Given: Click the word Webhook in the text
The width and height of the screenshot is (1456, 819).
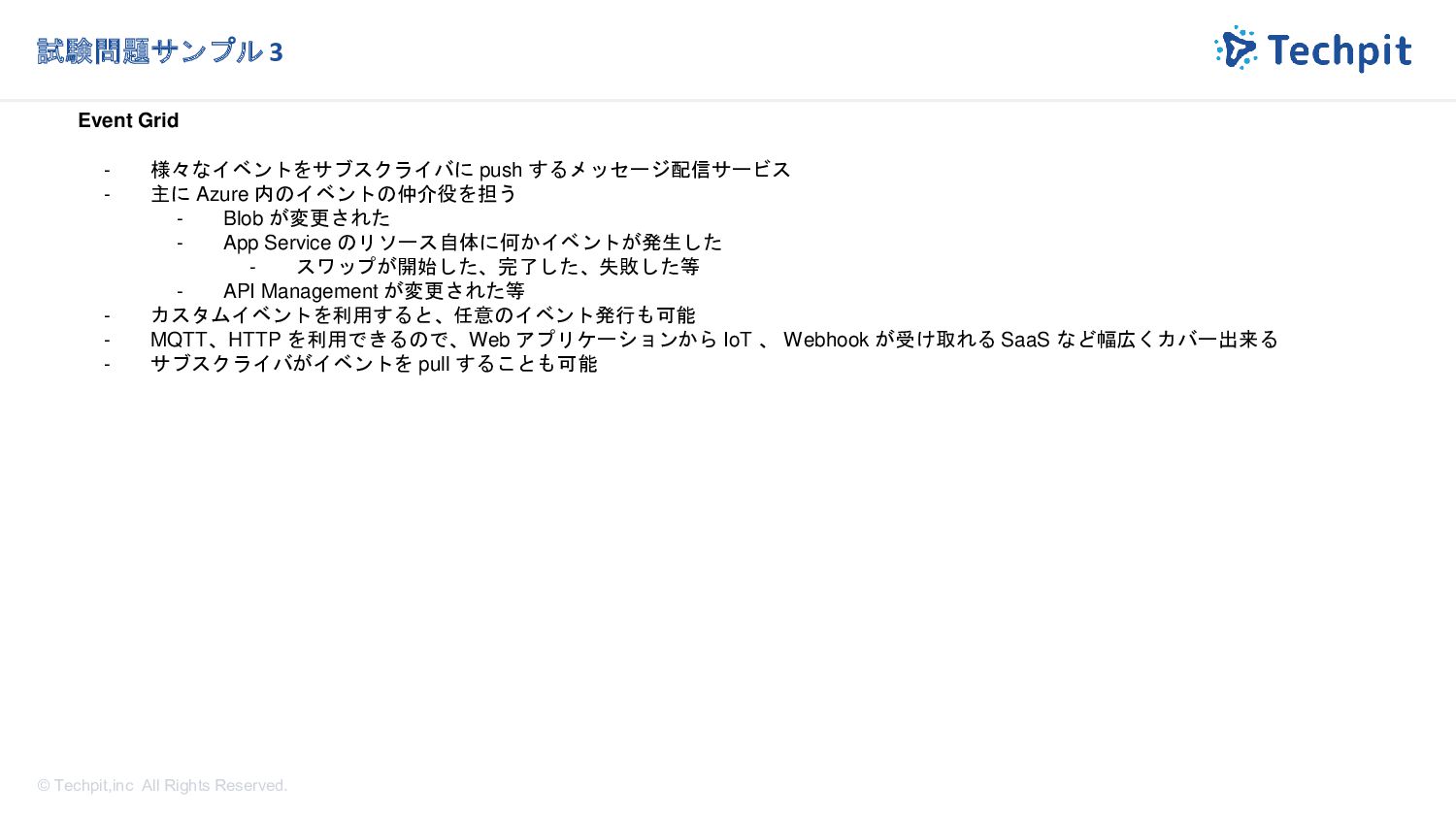Looking at the screenshot, I should (x=826, y=340).
